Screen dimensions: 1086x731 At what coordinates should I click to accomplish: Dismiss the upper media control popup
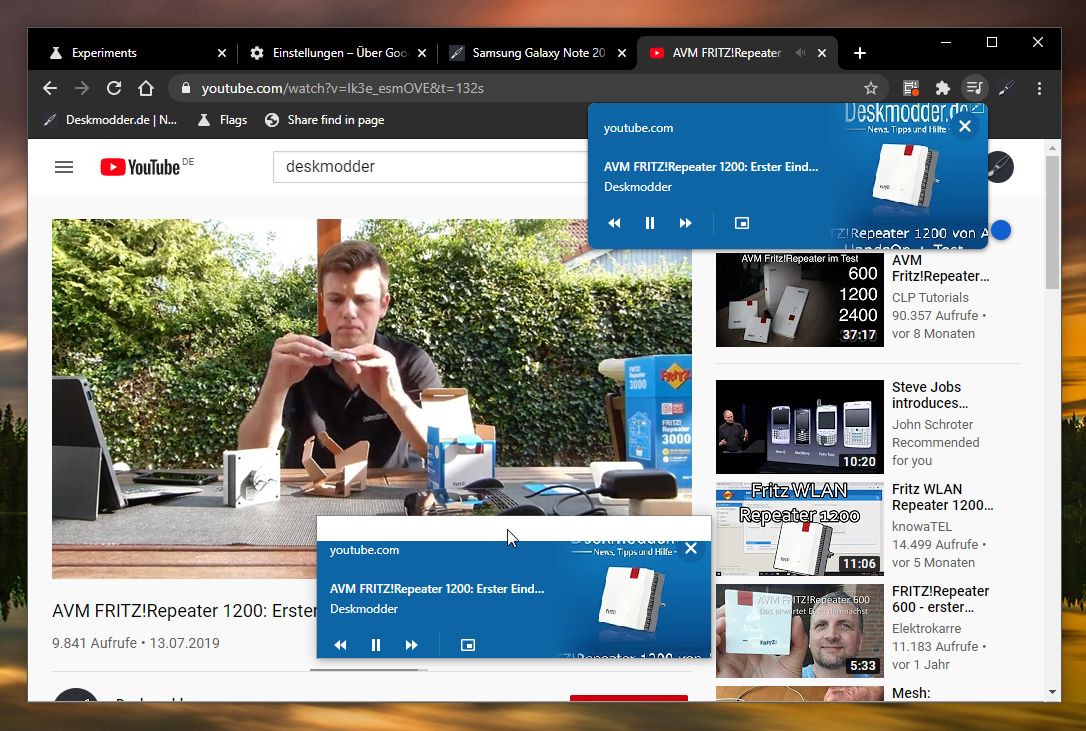click(965, 126)
